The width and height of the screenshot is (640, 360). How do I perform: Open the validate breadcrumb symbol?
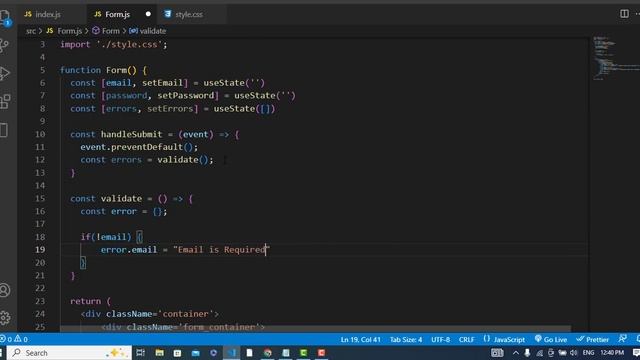point(148,31)
